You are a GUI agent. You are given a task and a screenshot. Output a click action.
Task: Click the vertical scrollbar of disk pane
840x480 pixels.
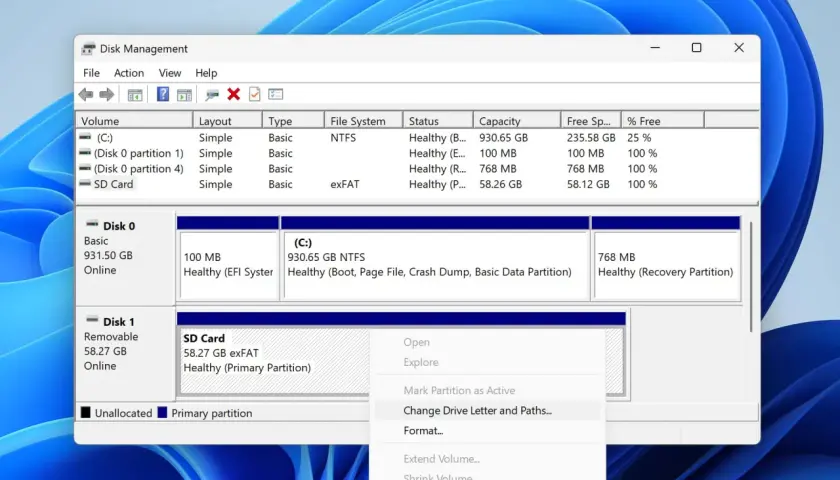(x=751, y=277)
